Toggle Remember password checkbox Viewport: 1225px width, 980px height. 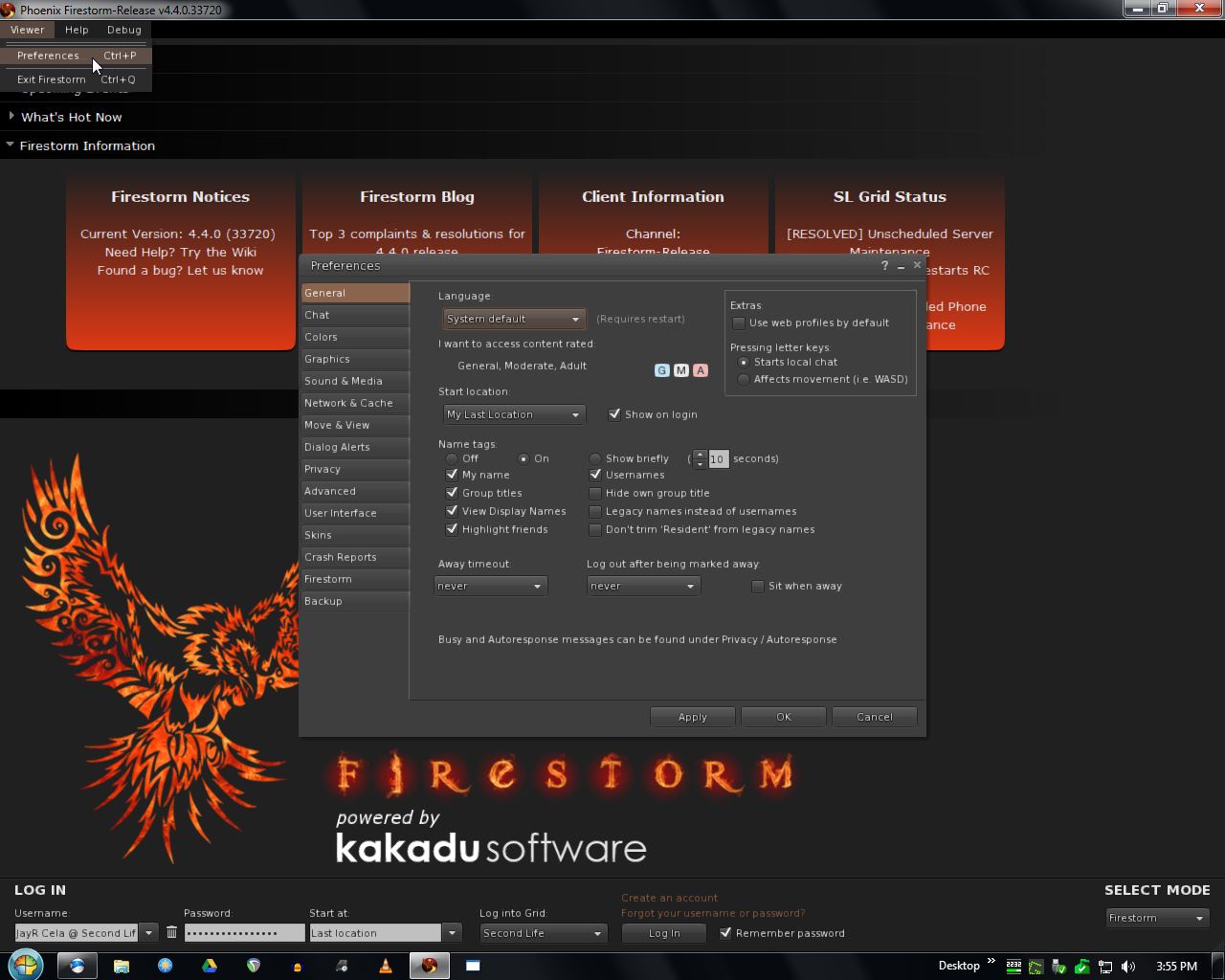tap(725, 933)
